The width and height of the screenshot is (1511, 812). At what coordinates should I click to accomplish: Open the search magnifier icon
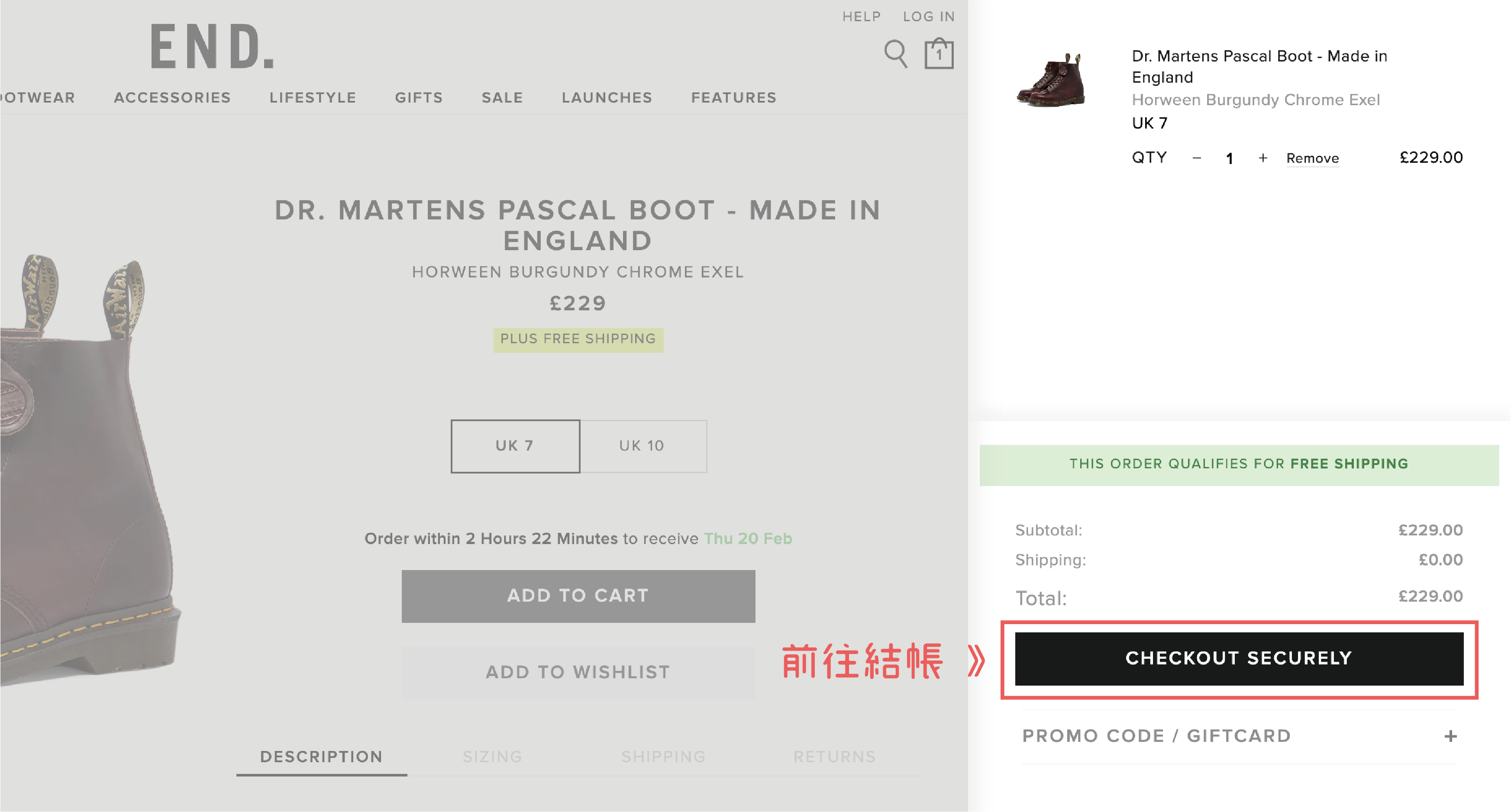point(895,54)
